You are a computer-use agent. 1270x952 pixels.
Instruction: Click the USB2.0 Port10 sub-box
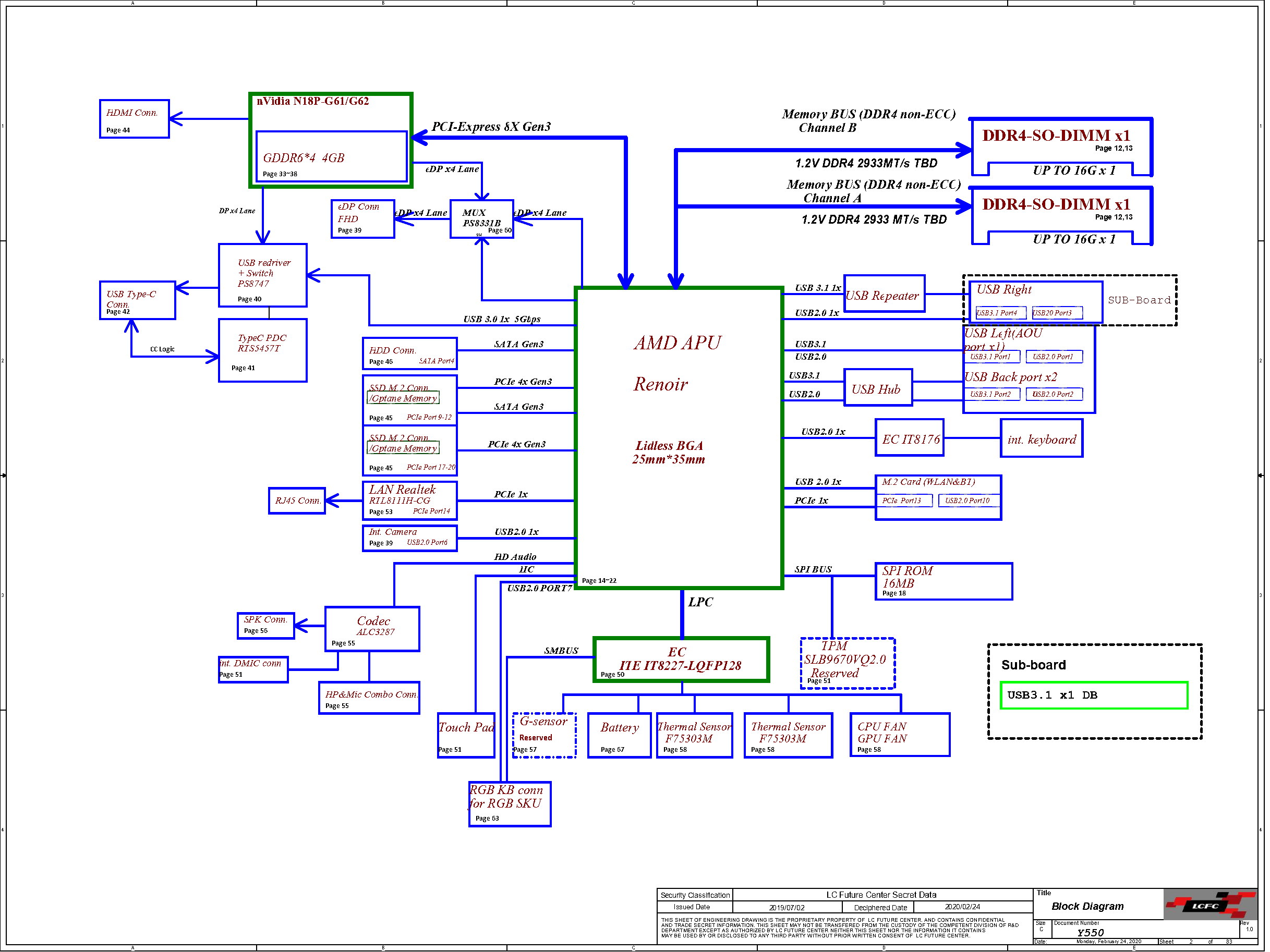coord(969,501)
